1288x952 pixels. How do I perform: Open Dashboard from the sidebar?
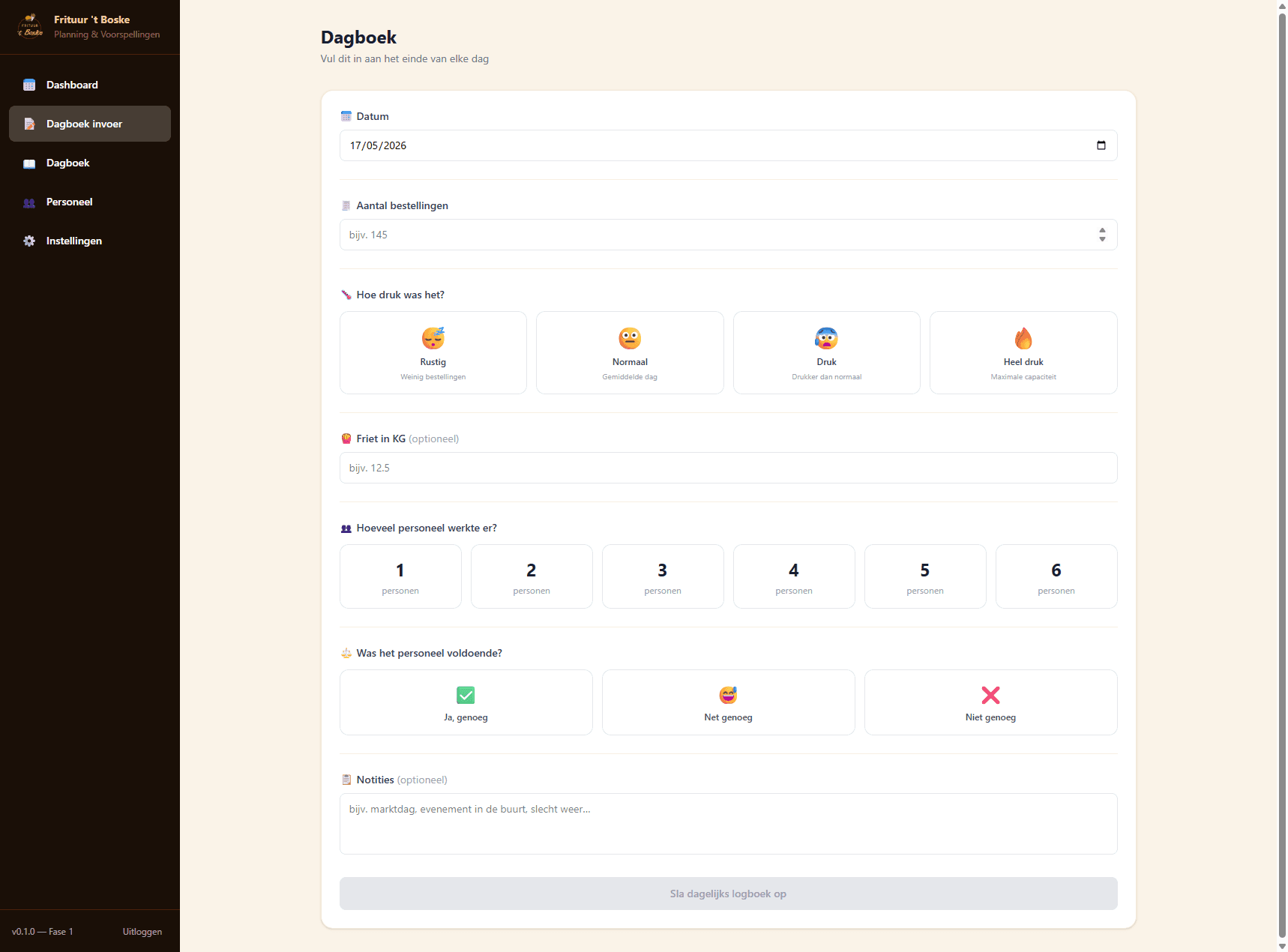pos(90,85)
